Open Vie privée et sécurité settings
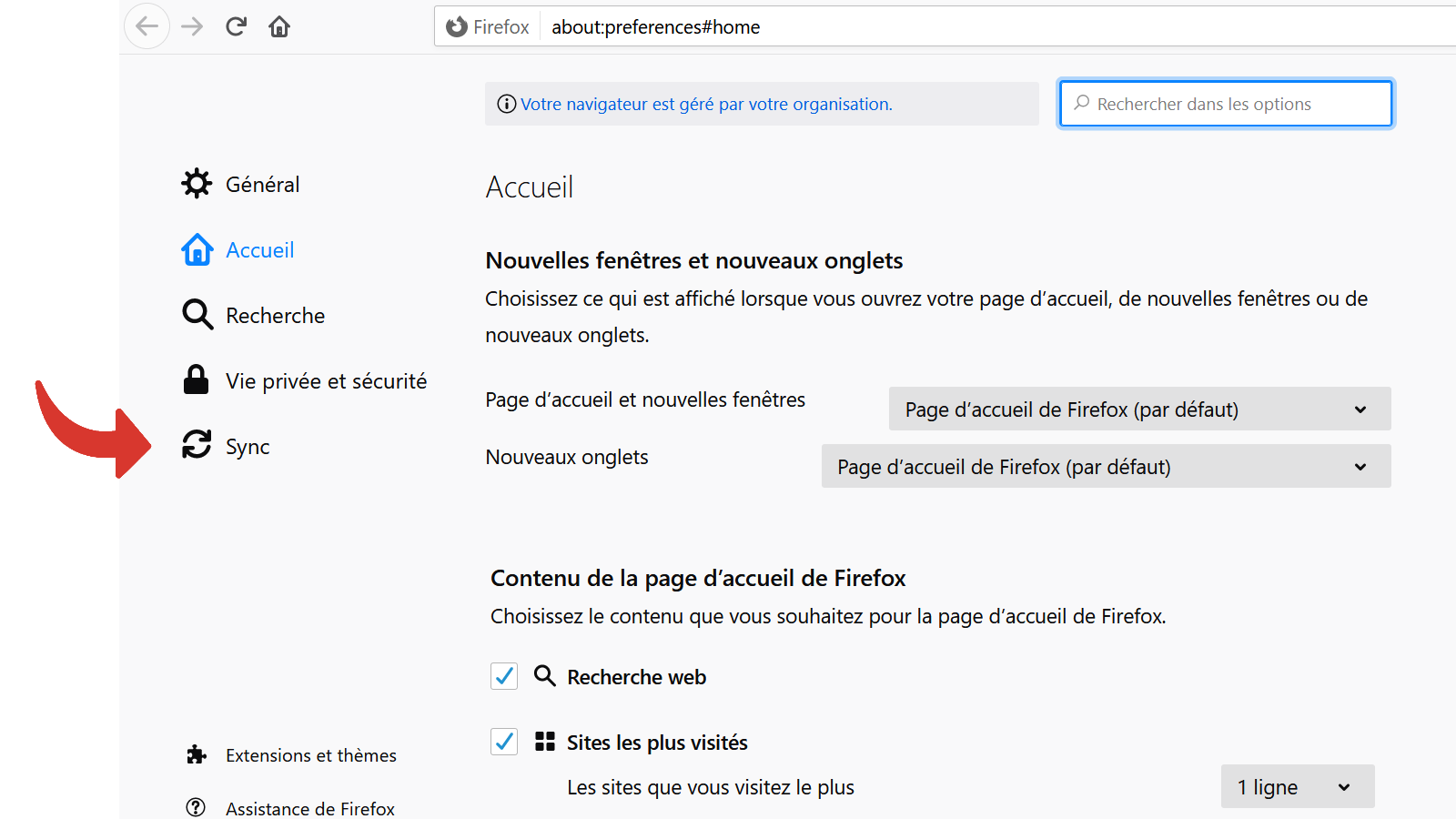The width and height of the screenshot is (1456, 819). point(326,380)
